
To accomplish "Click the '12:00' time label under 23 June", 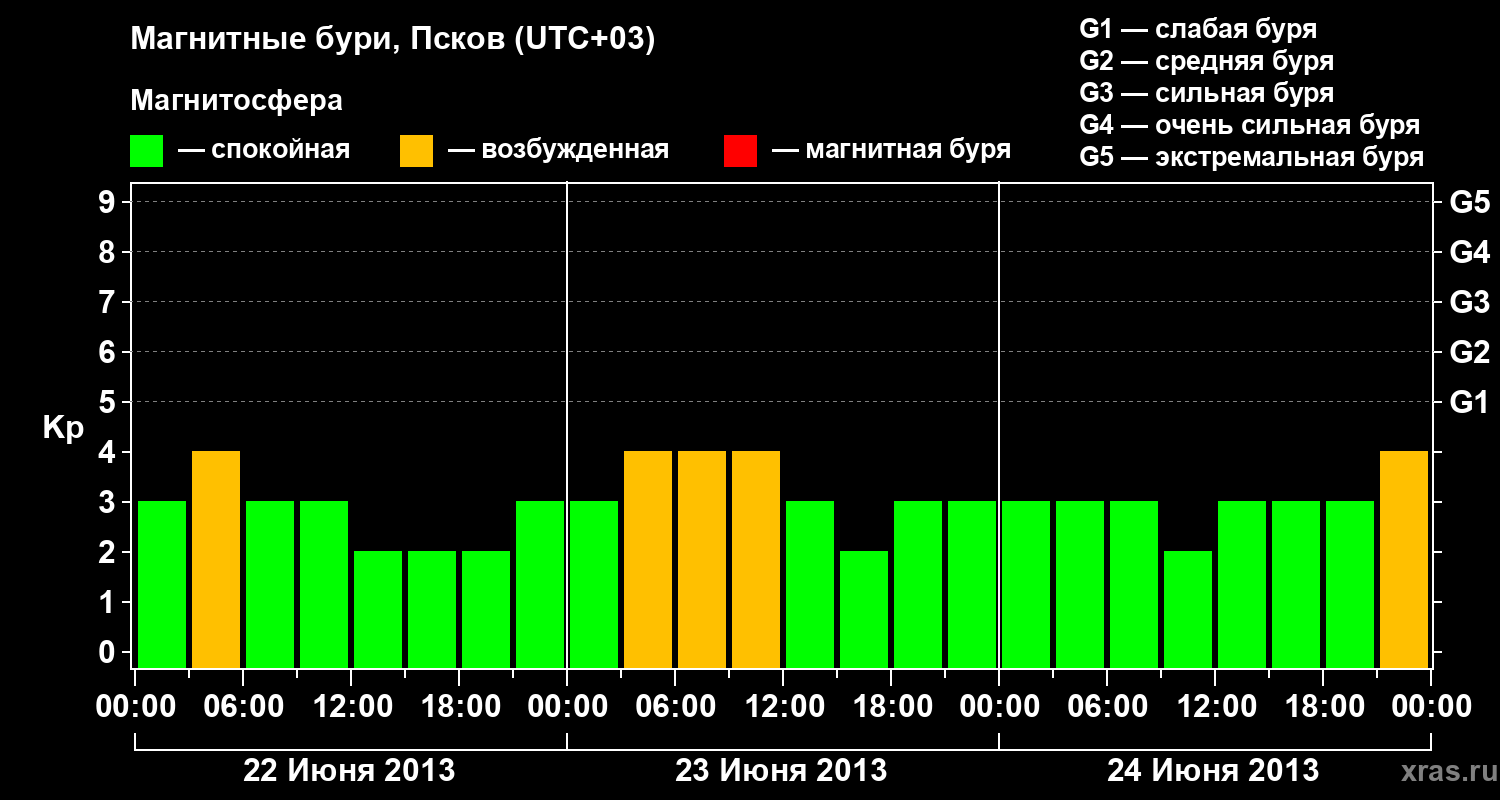I will tap(783, 707).
